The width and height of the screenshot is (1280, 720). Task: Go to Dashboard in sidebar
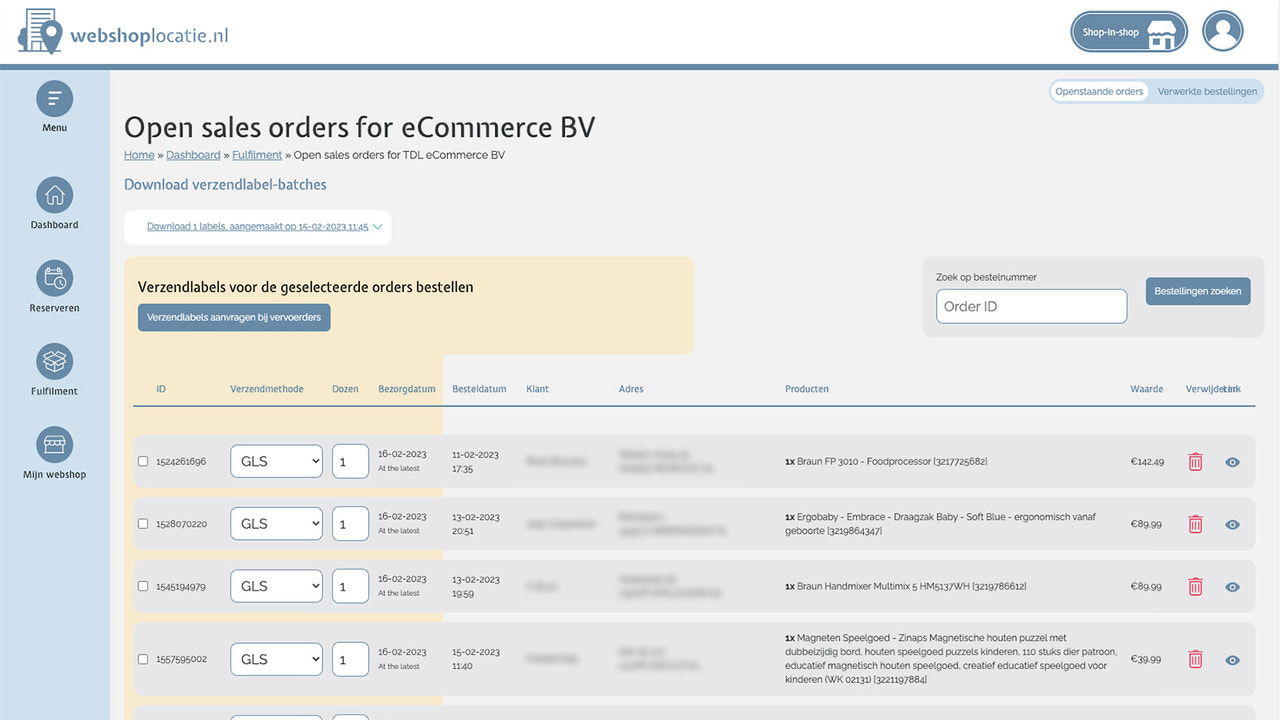55,196
